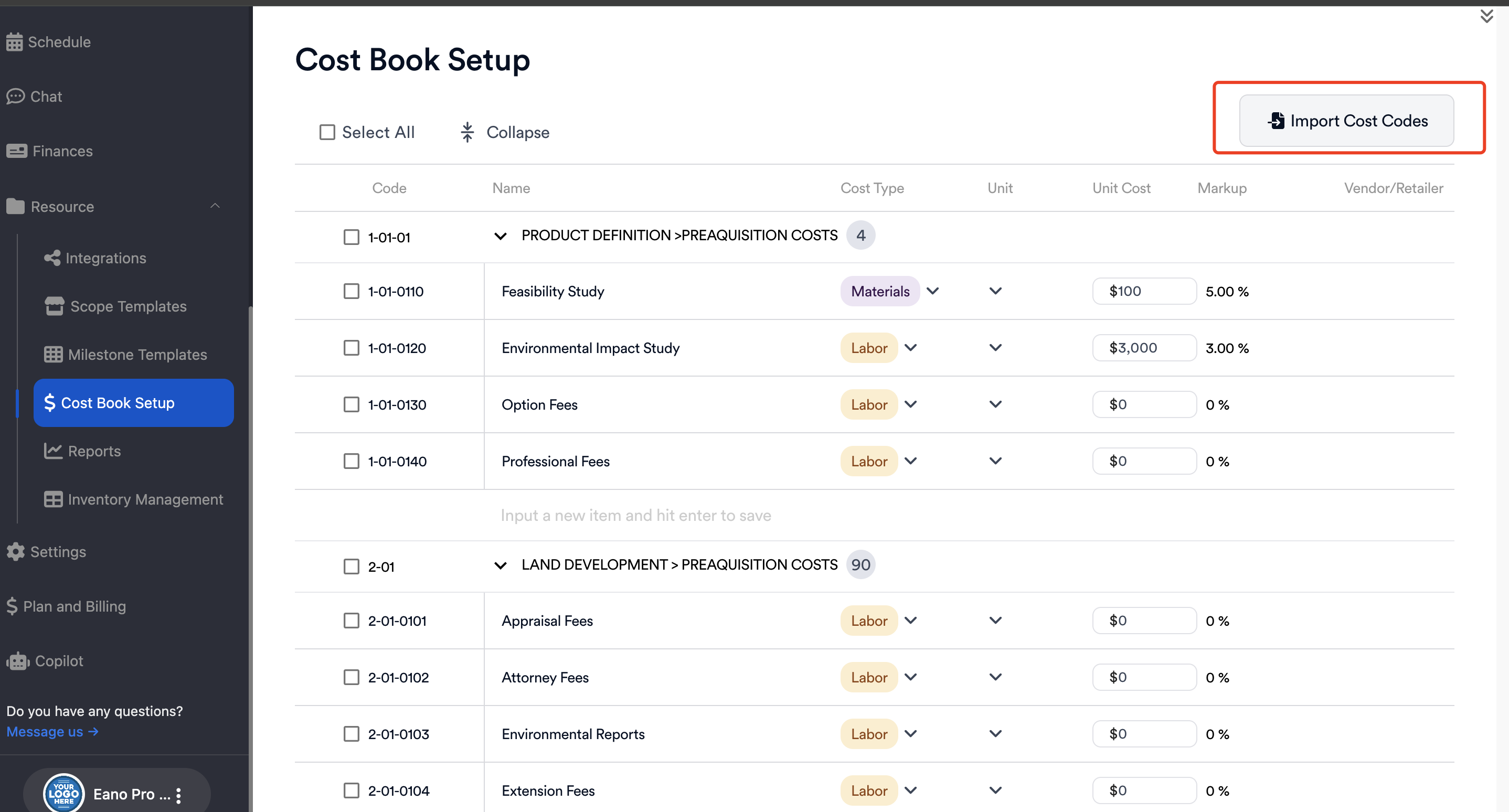Open the Schedule calendar icon

[x=15, y=42]
